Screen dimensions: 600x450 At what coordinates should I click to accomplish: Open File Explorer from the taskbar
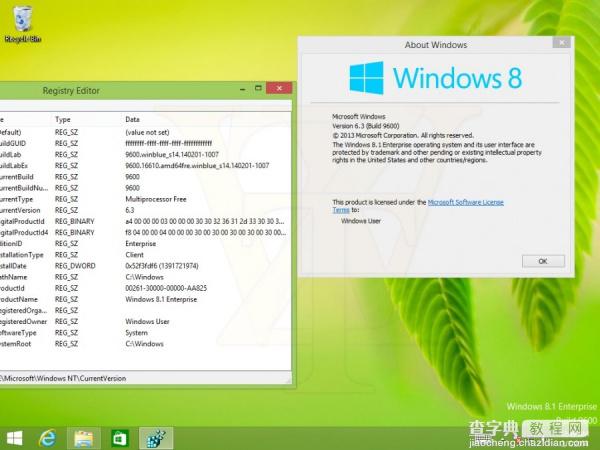83,438
